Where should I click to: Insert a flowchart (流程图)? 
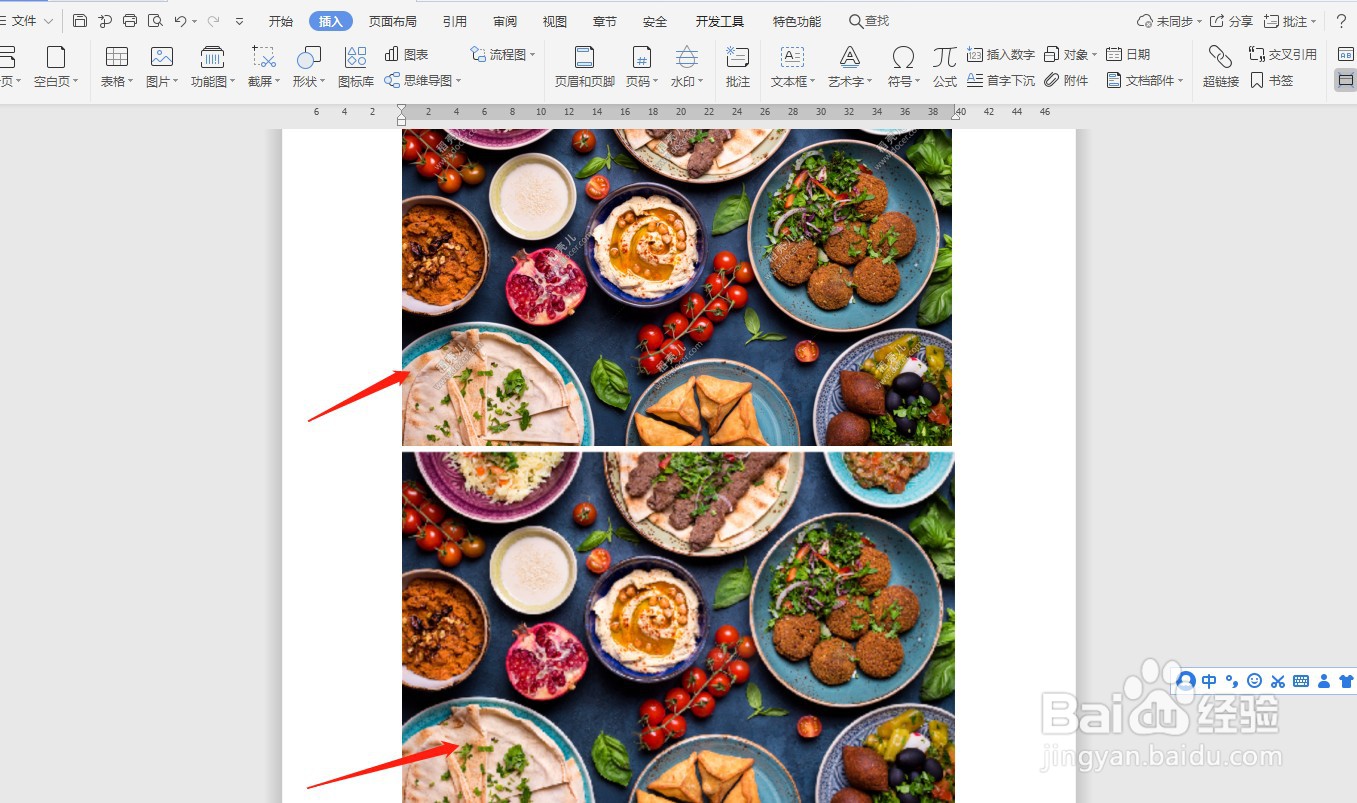[503, 54]
